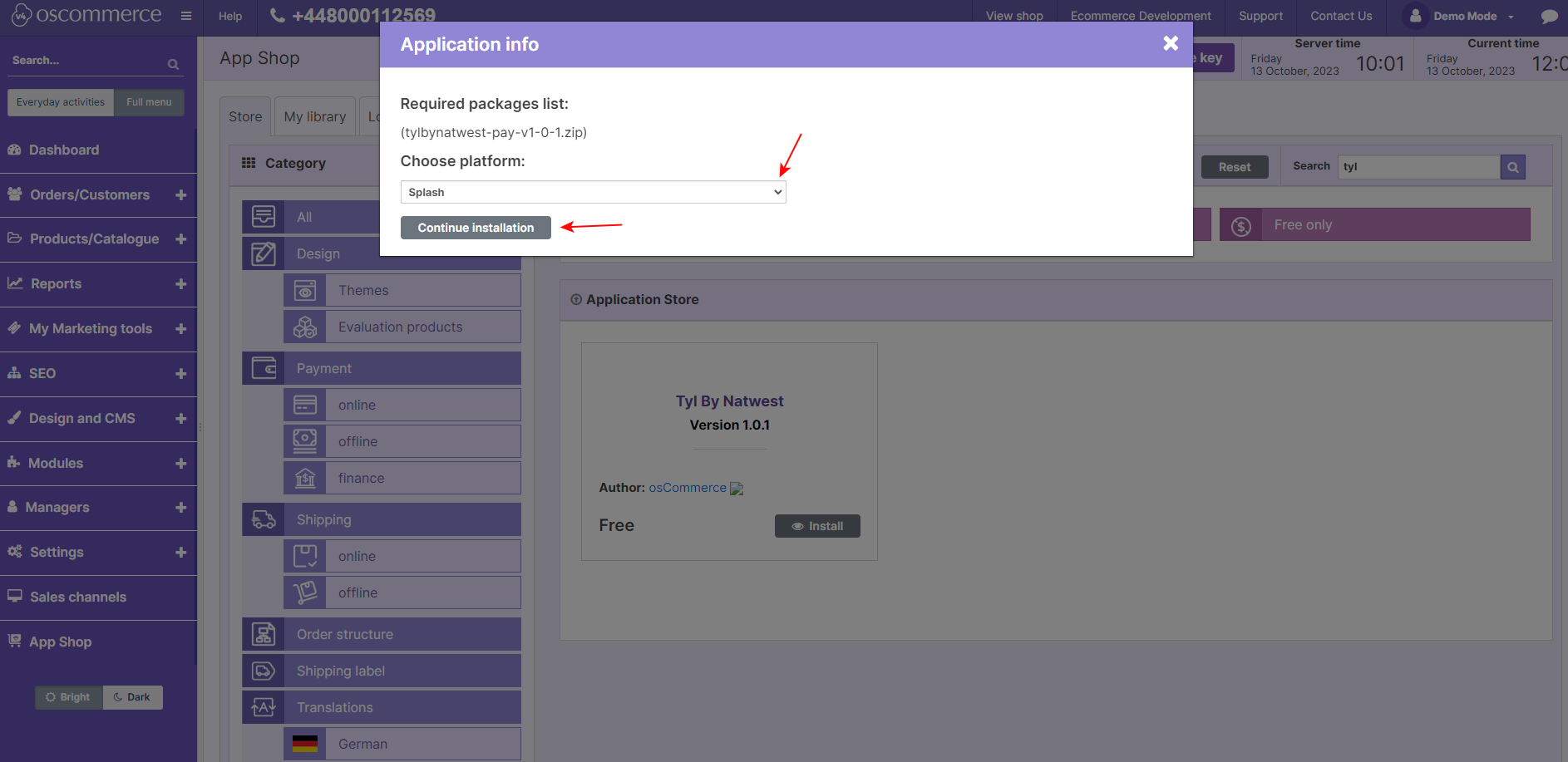Open the Store tab
This screenshot has height=762, width=1568.
(x=245, y=117)
